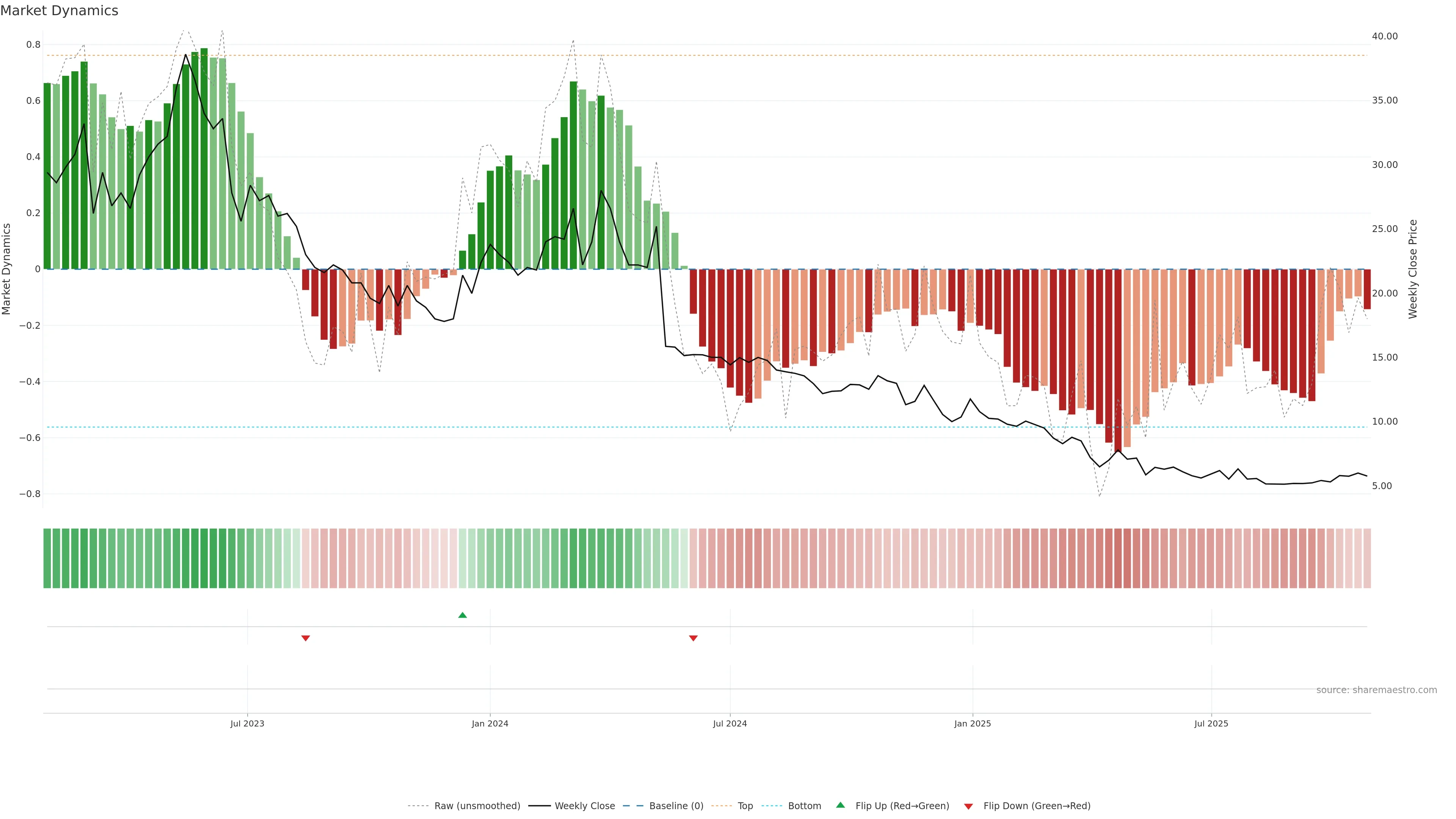Click the source: sharemaestro.com text
The image size is (1456, 819).
[x=1376, y=690]
